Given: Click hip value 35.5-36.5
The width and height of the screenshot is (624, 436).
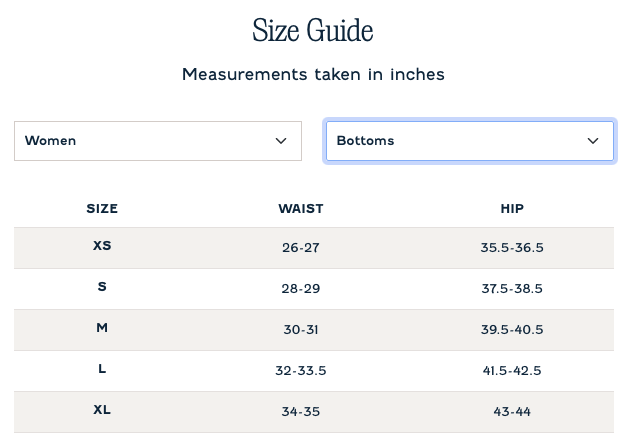Looking at the screenshot, I should click(512, 247).
